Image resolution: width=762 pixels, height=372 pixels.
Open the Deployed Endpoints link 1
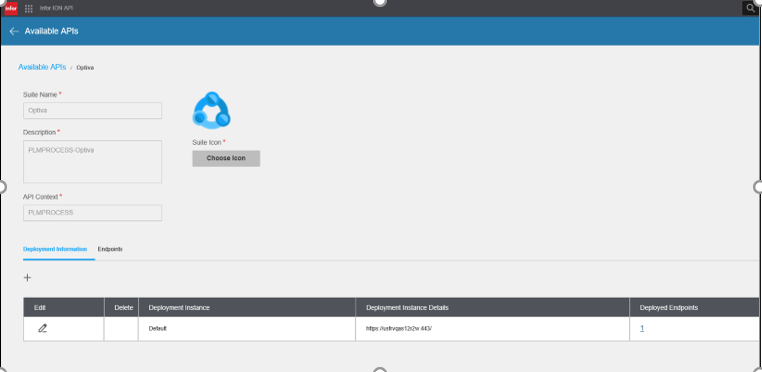click(x=642, y=328)
